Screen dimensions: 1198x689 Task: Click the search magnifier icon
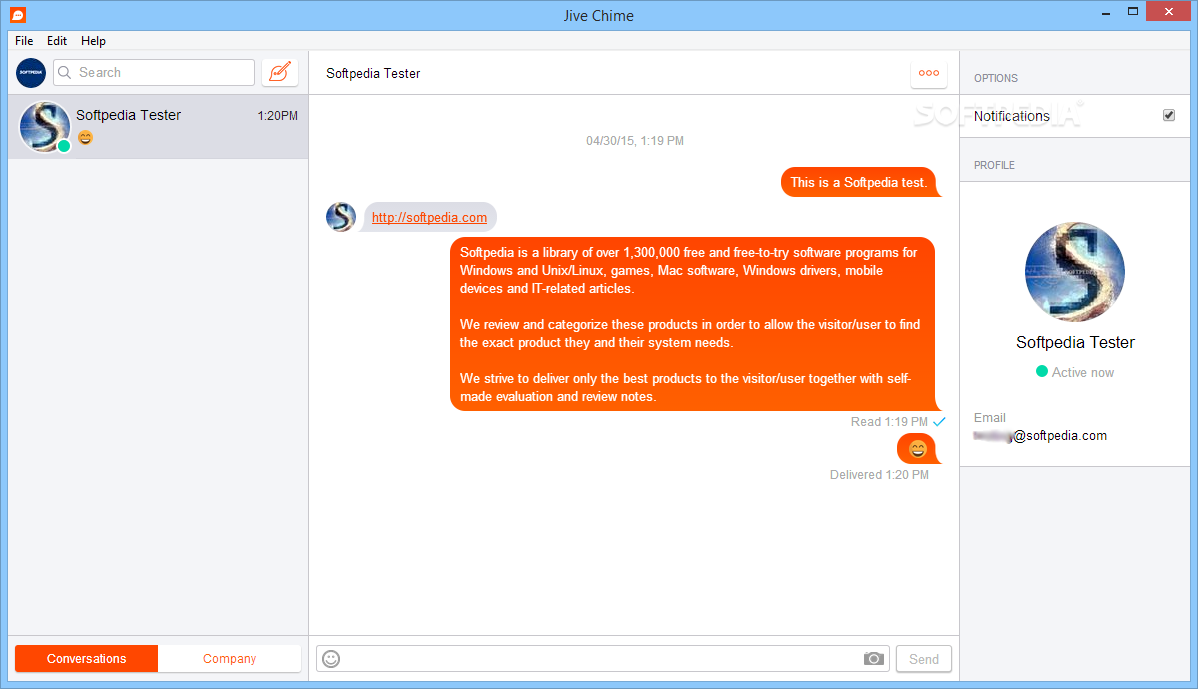tap(65, 73)
